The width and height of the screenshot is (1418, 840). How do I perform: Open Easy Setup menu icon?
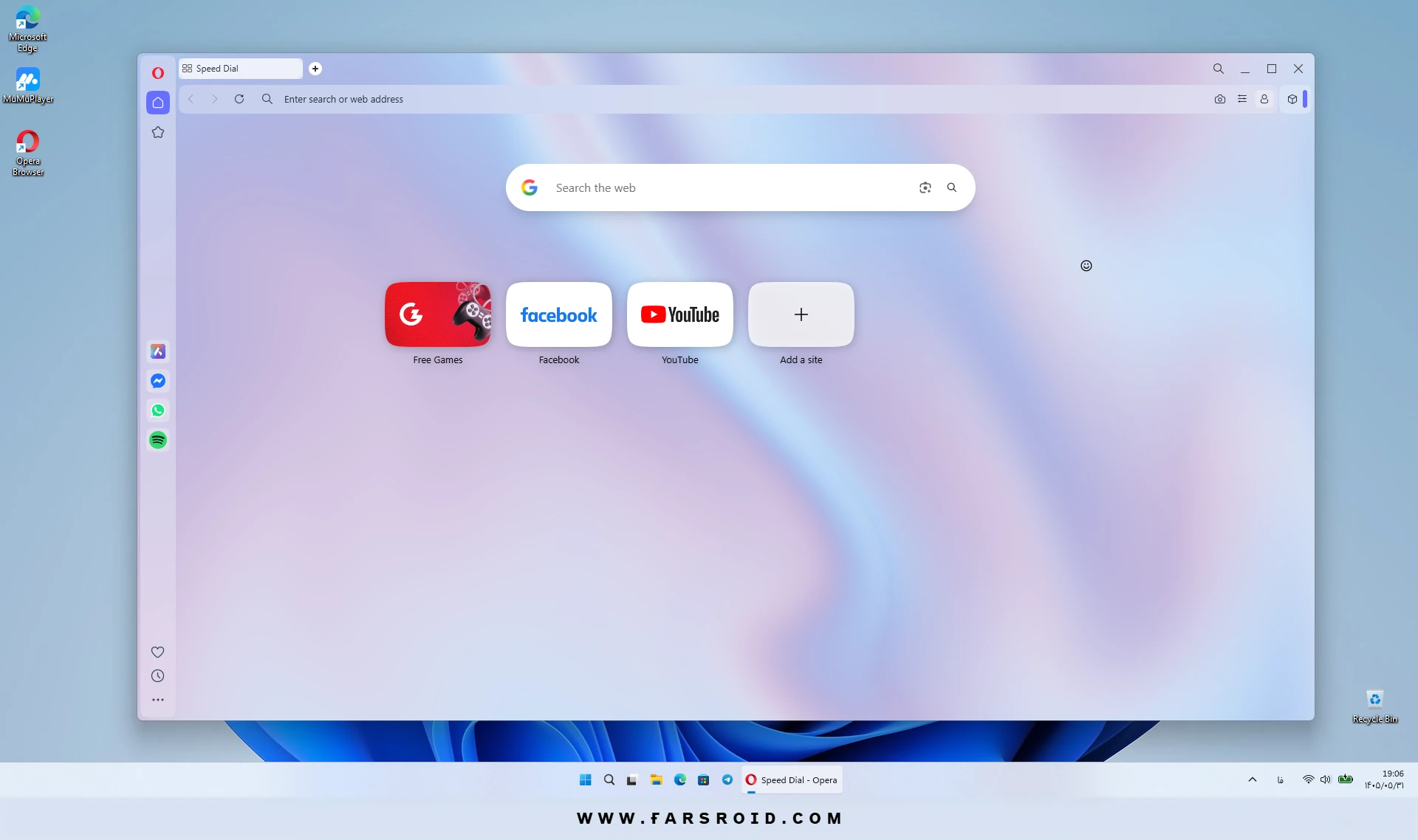(1242, 99)
